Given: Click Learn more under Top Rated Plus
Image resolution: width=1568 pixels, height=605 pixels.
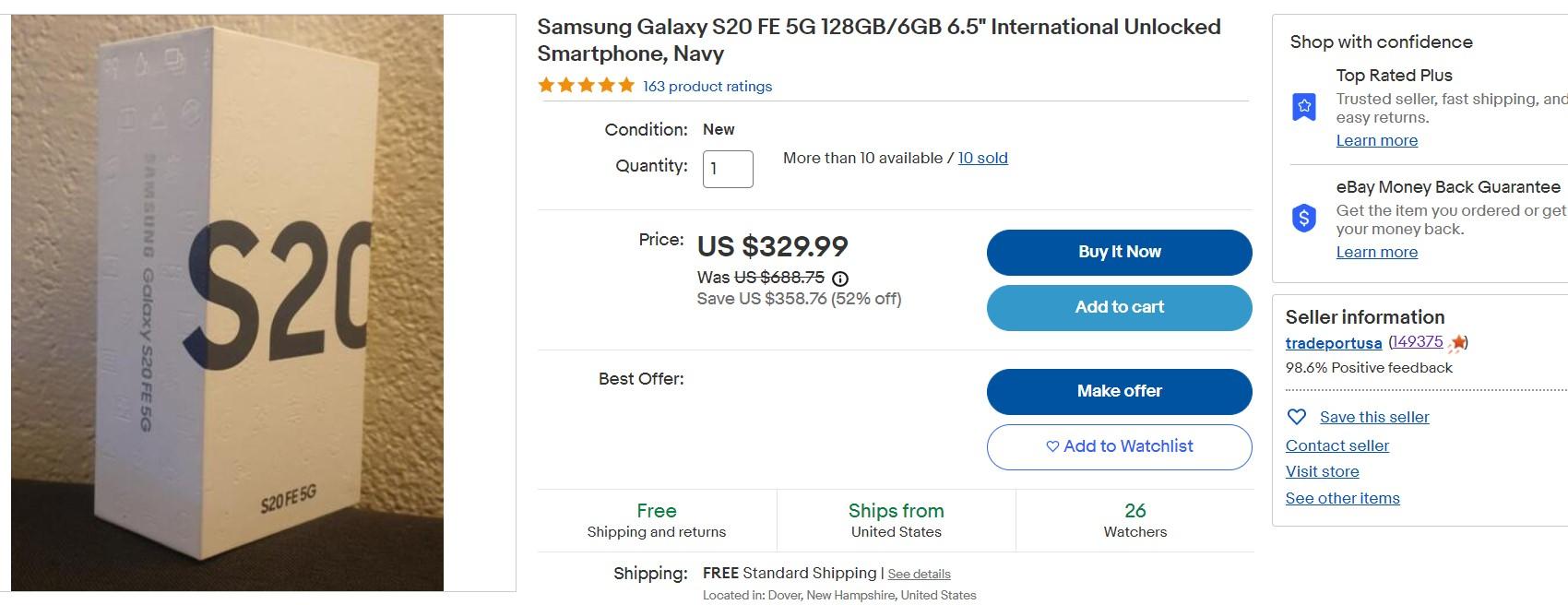Looking at the screenshot, I should pos(1377,140).
